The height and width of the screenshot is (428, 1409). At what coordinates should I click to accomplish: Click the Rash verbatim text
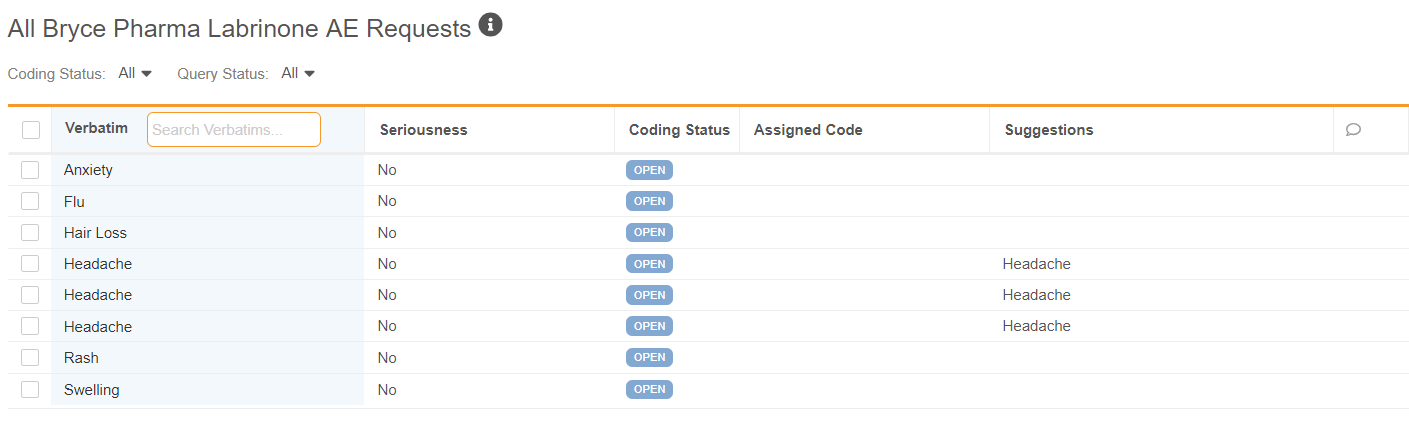[x=81, y=358]
